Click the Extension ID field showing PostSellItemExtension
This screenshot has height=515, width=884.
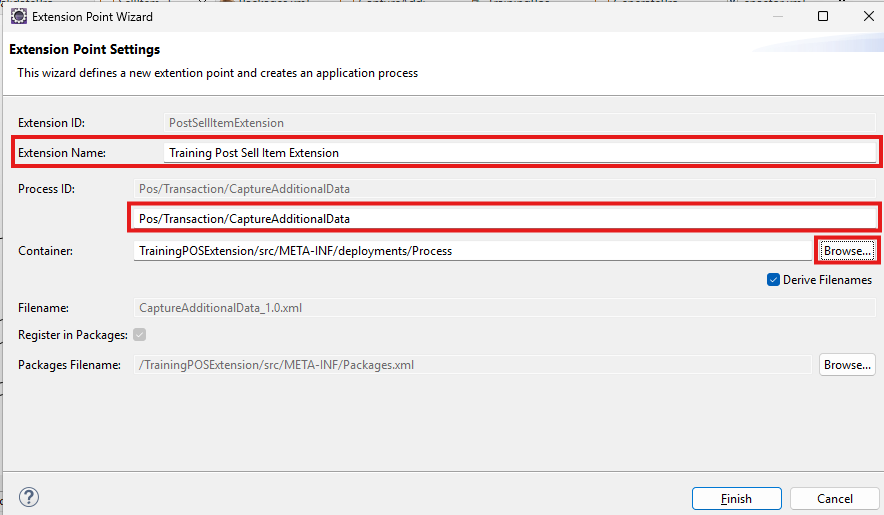pos(520,122)
